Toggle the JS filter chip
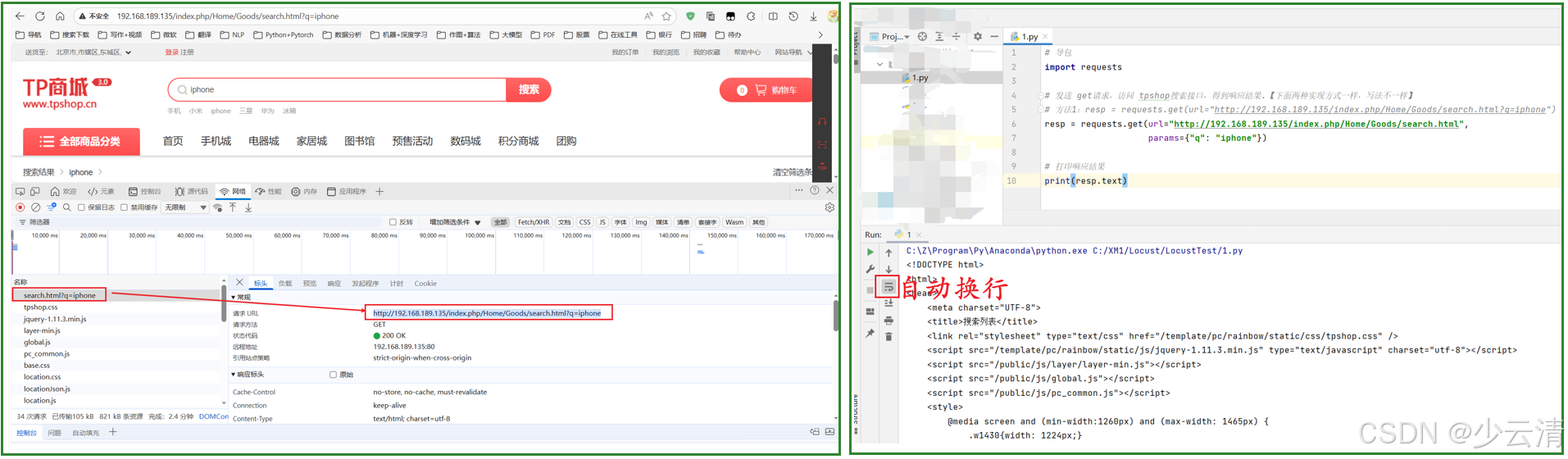The height and width of the screenshot is (459, 1568). tap(602, 222)
